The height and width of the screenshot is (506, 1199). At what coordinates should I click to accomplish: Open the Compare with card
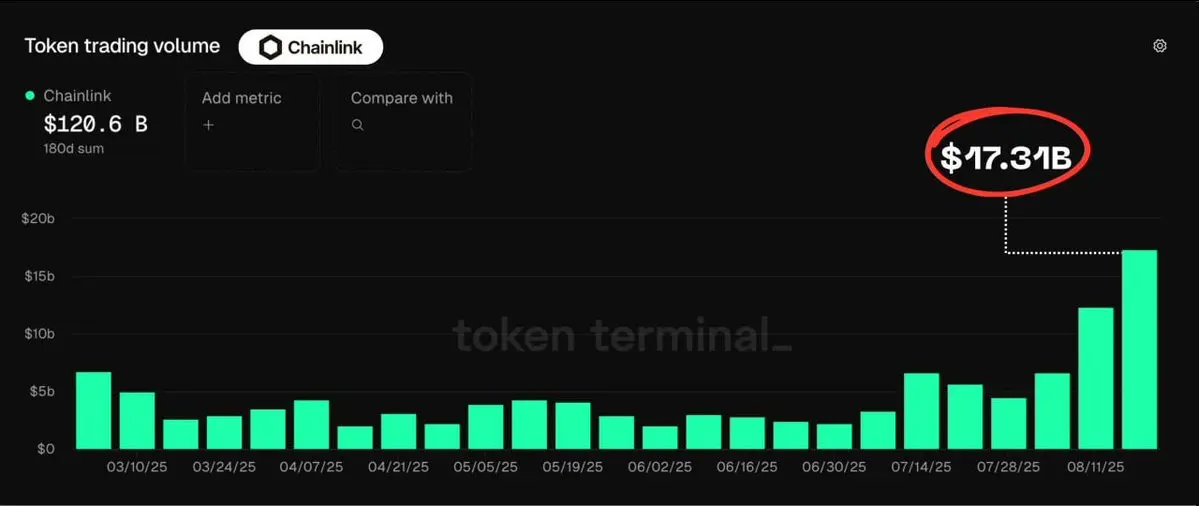click(402, 121)
